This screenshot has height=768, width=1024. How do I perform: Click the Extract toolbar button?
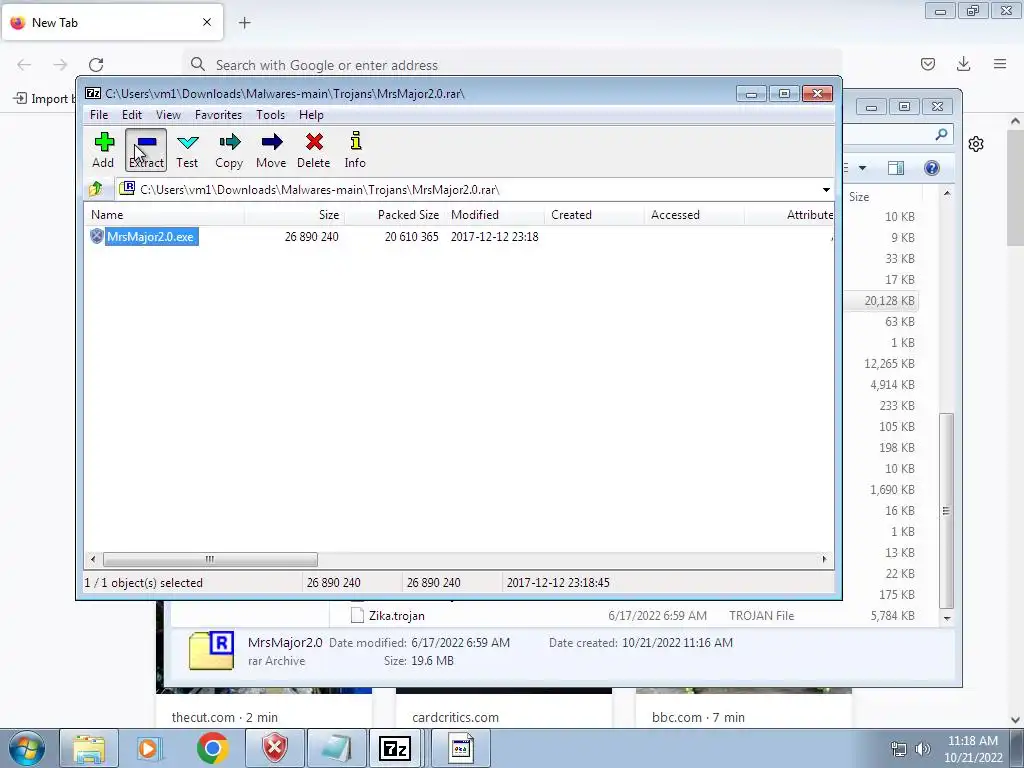(146, 150)
